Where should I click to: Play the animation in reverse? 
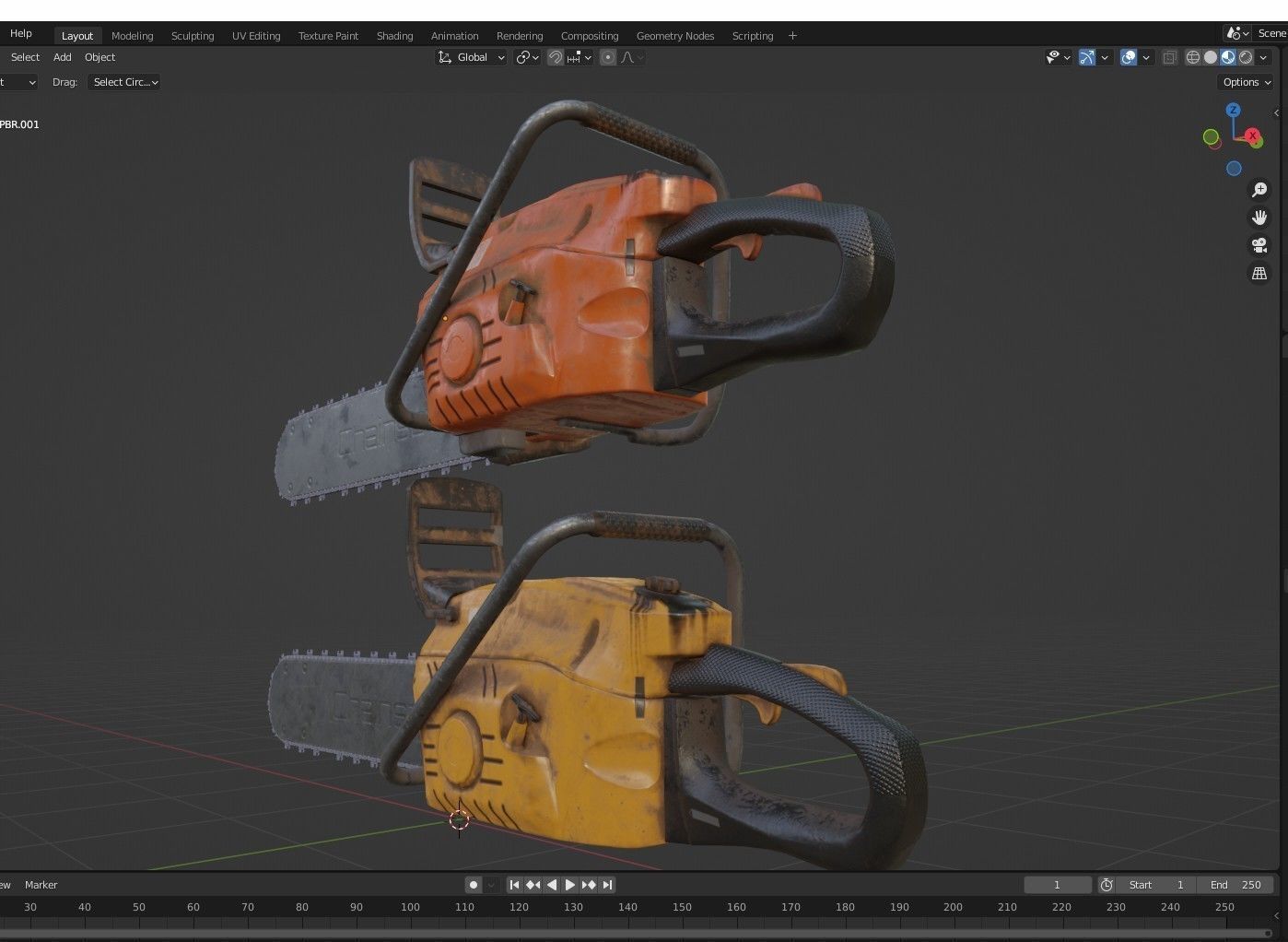coord(552,885)
